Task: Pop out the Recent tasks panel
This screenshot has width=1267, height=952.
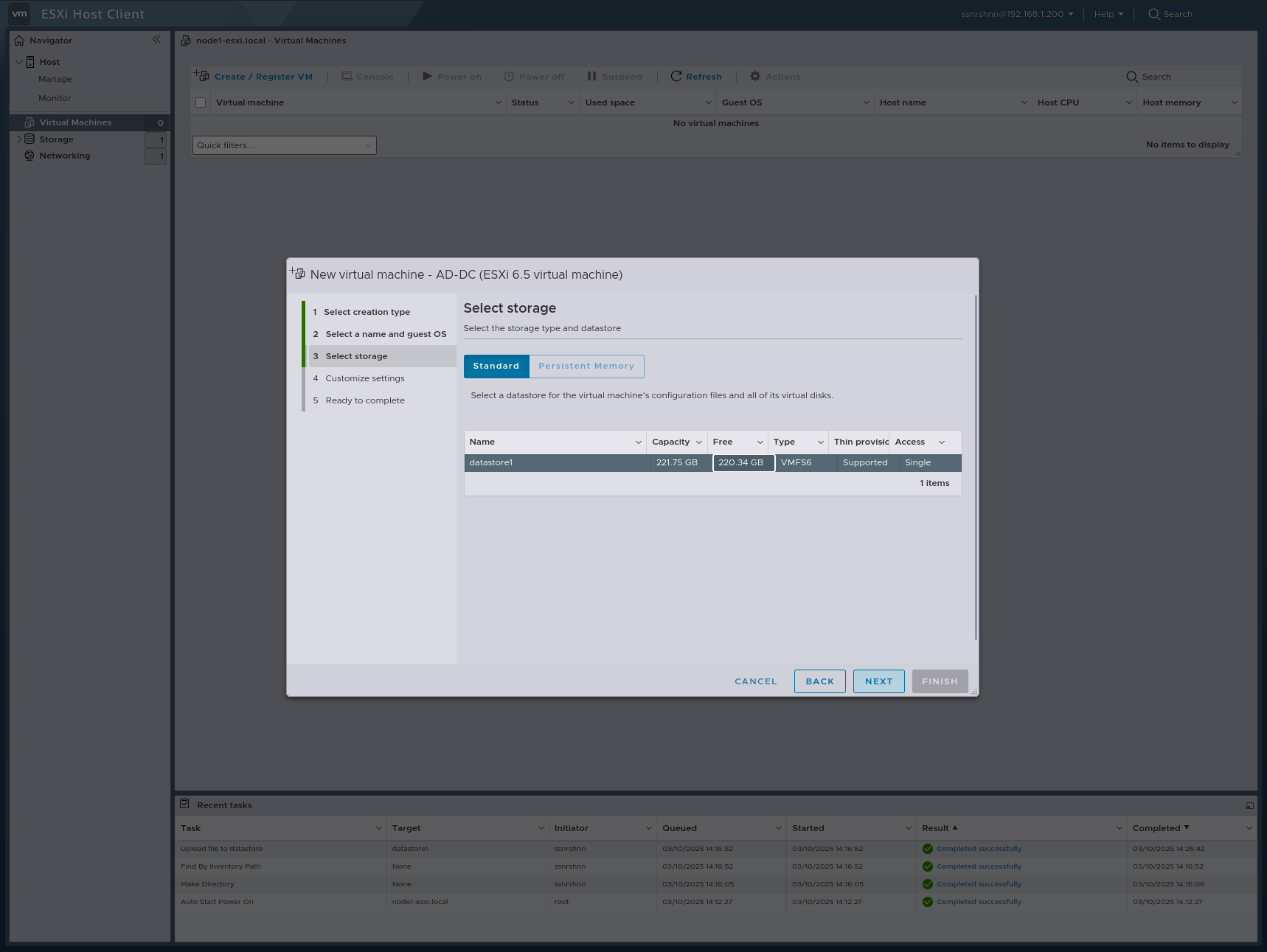Action: [x=1249, y=805]
